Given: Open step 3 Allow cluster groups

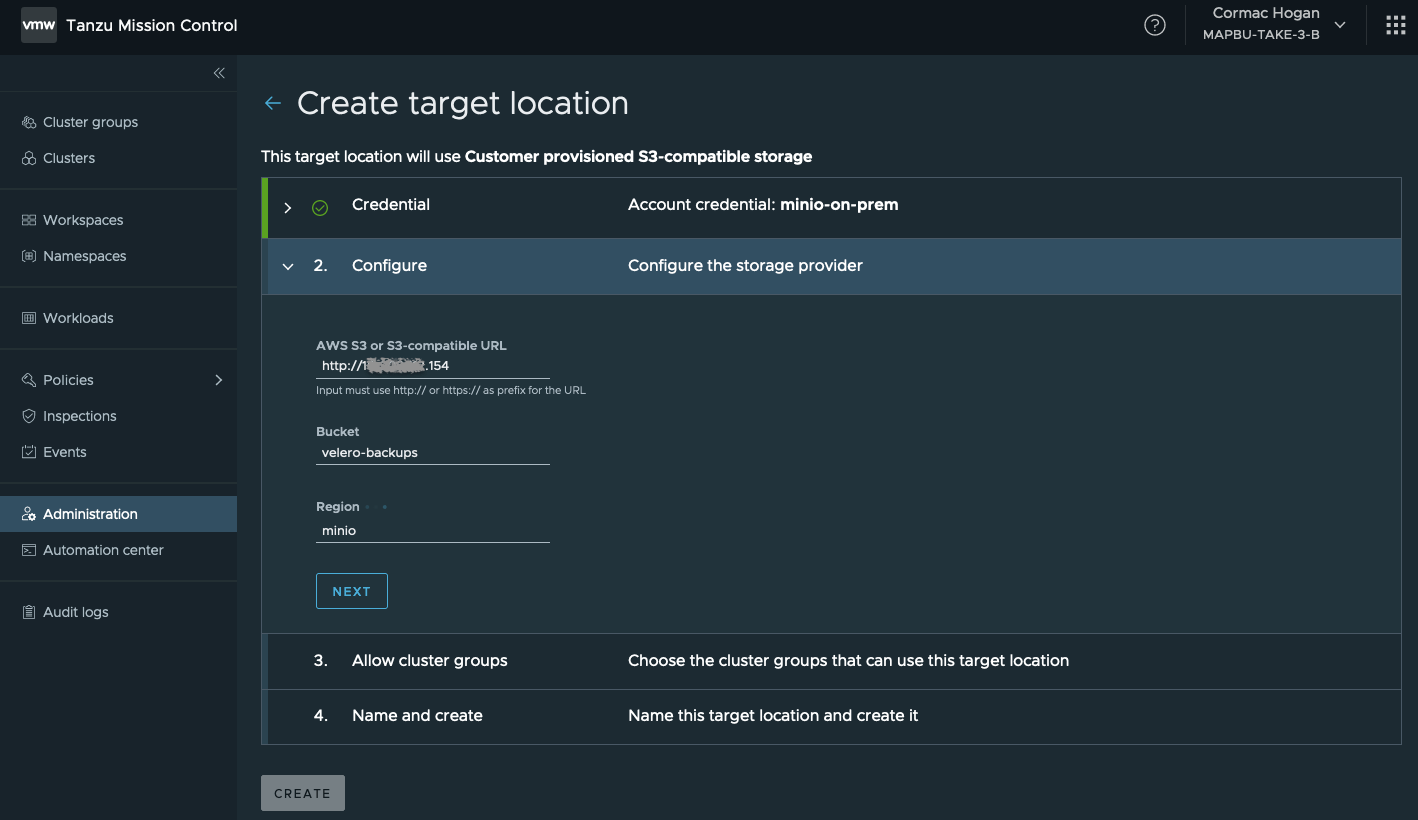Looking at the screenshot, I should click(832, 661).
